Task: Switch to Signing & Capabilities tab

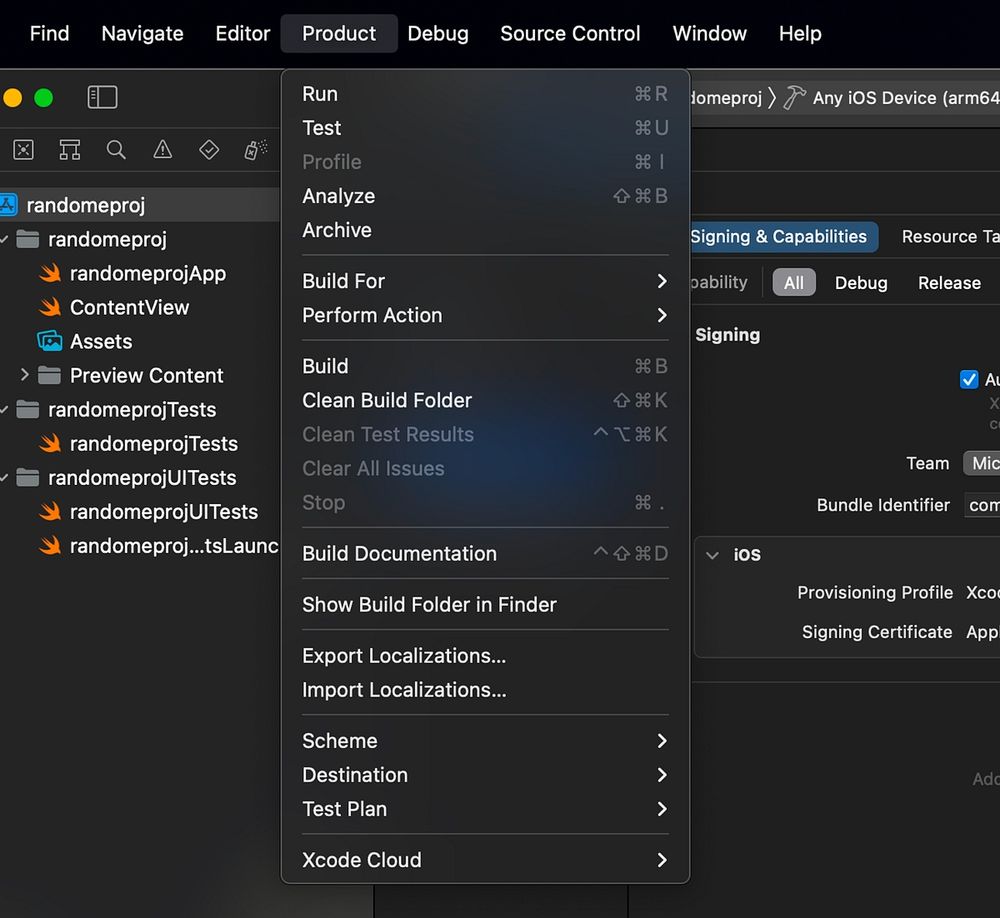Action: click(x=778, y=237)
